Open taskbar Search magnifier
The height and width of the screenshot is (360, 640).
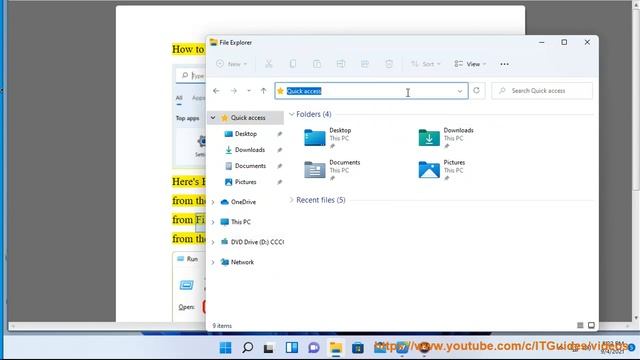(x=247, y=348)
